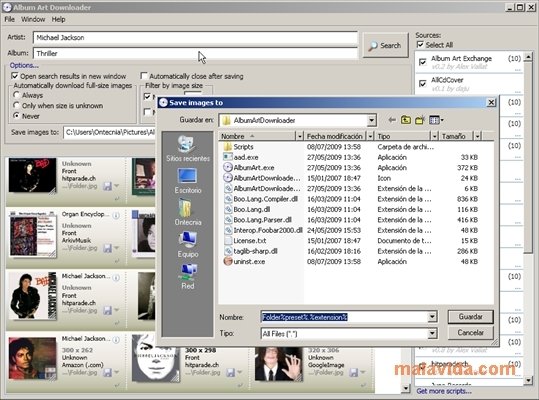Click the back arrow in save dialog toolbar

point(392,120)
